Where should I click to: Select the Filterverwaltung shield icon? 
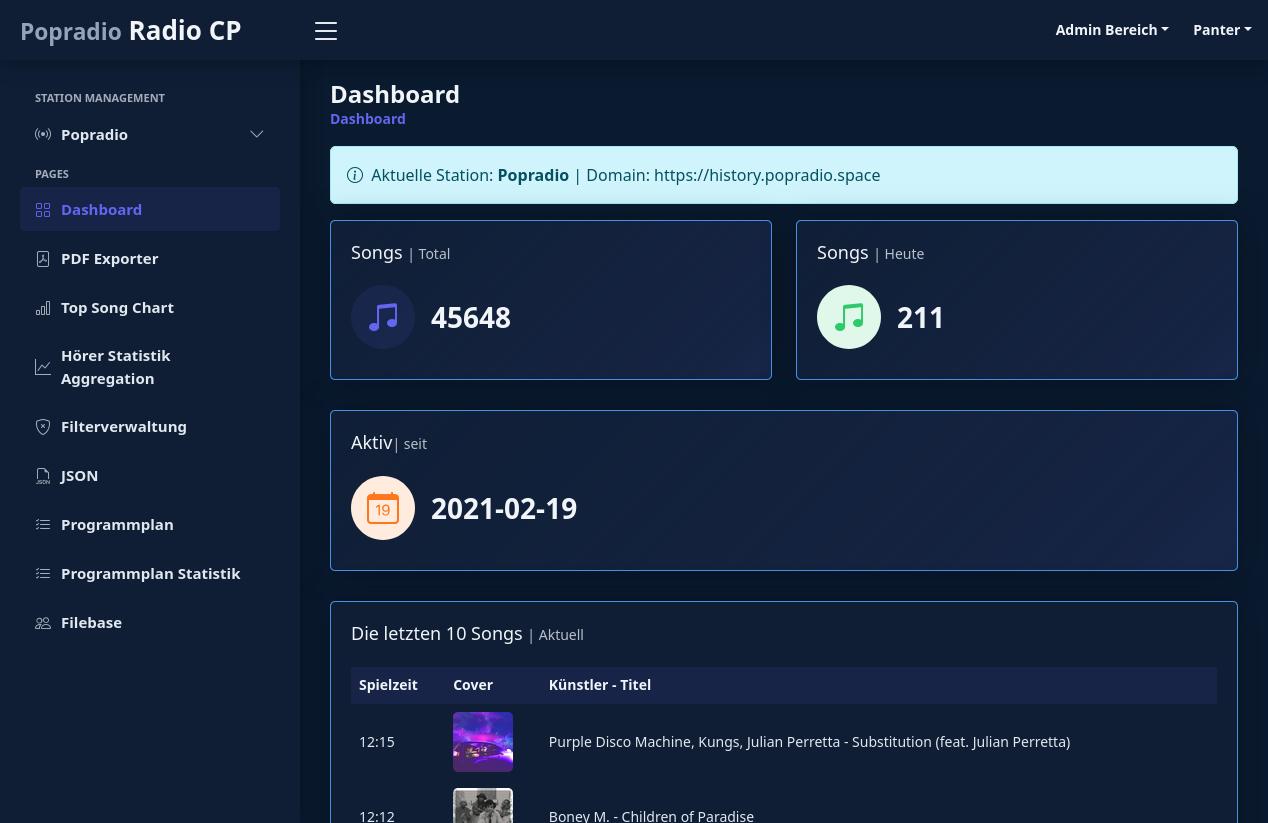click(43, 427)
